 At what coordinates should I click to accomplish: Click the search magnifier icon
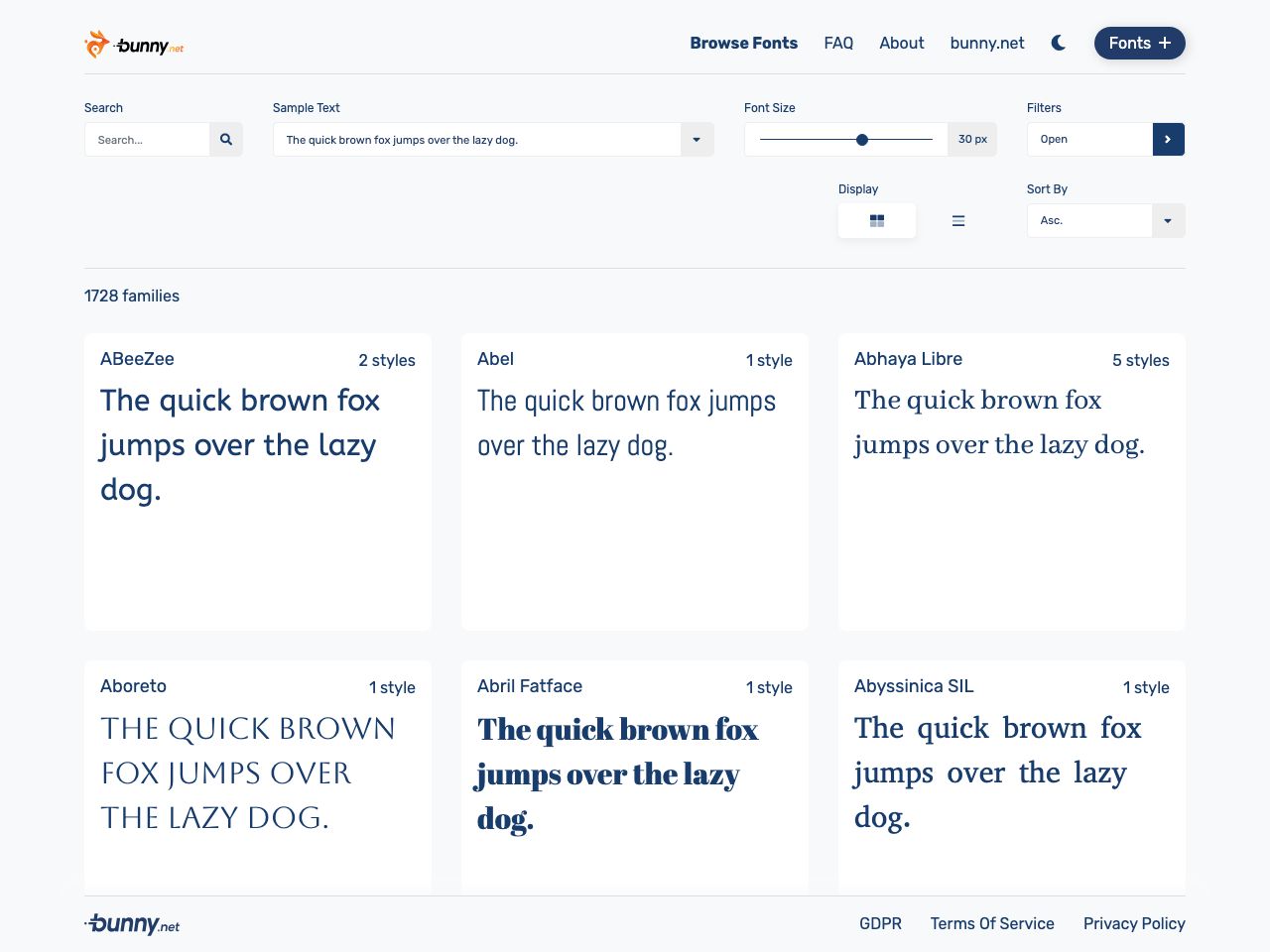click(x=225, y=139)
